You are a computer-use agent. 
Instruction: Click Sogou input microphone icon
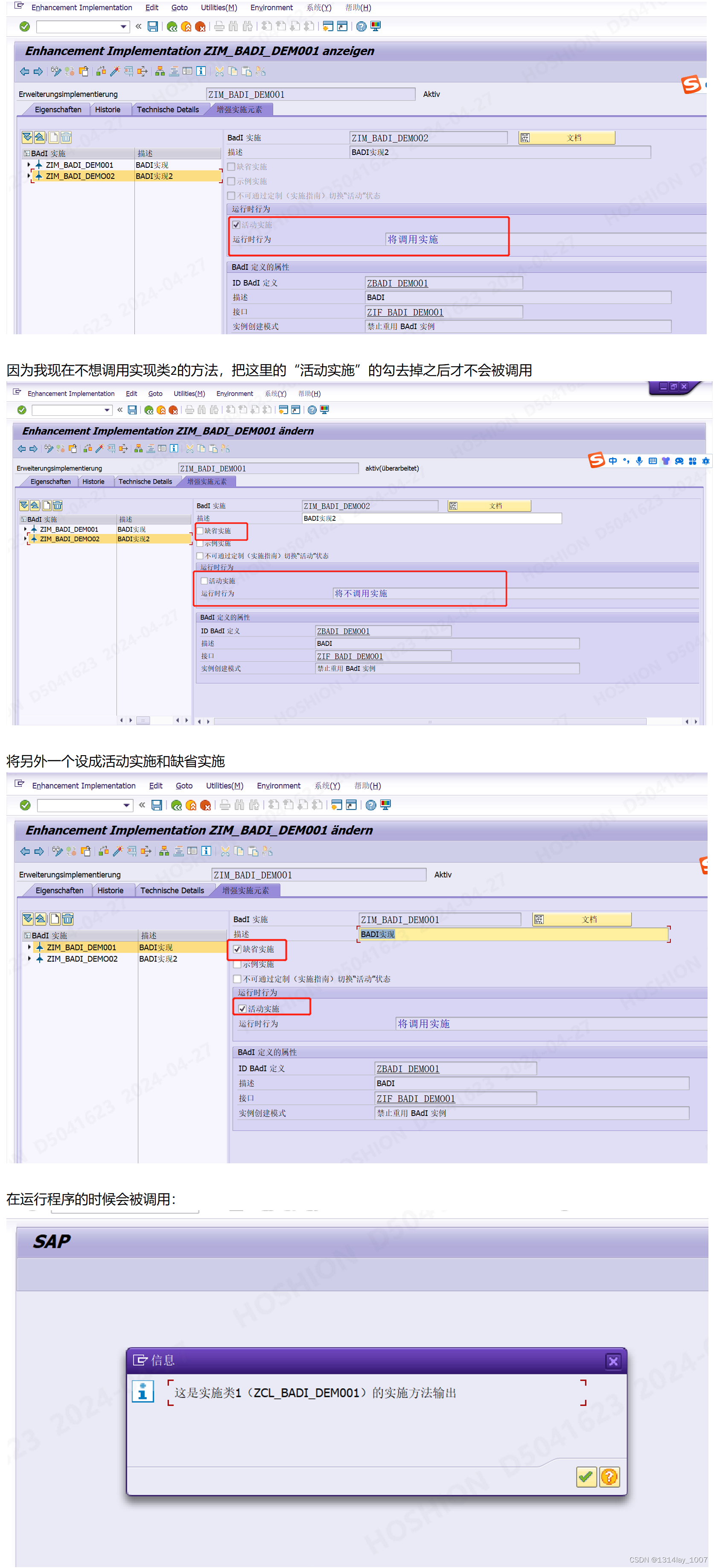[x=639, y=461]
